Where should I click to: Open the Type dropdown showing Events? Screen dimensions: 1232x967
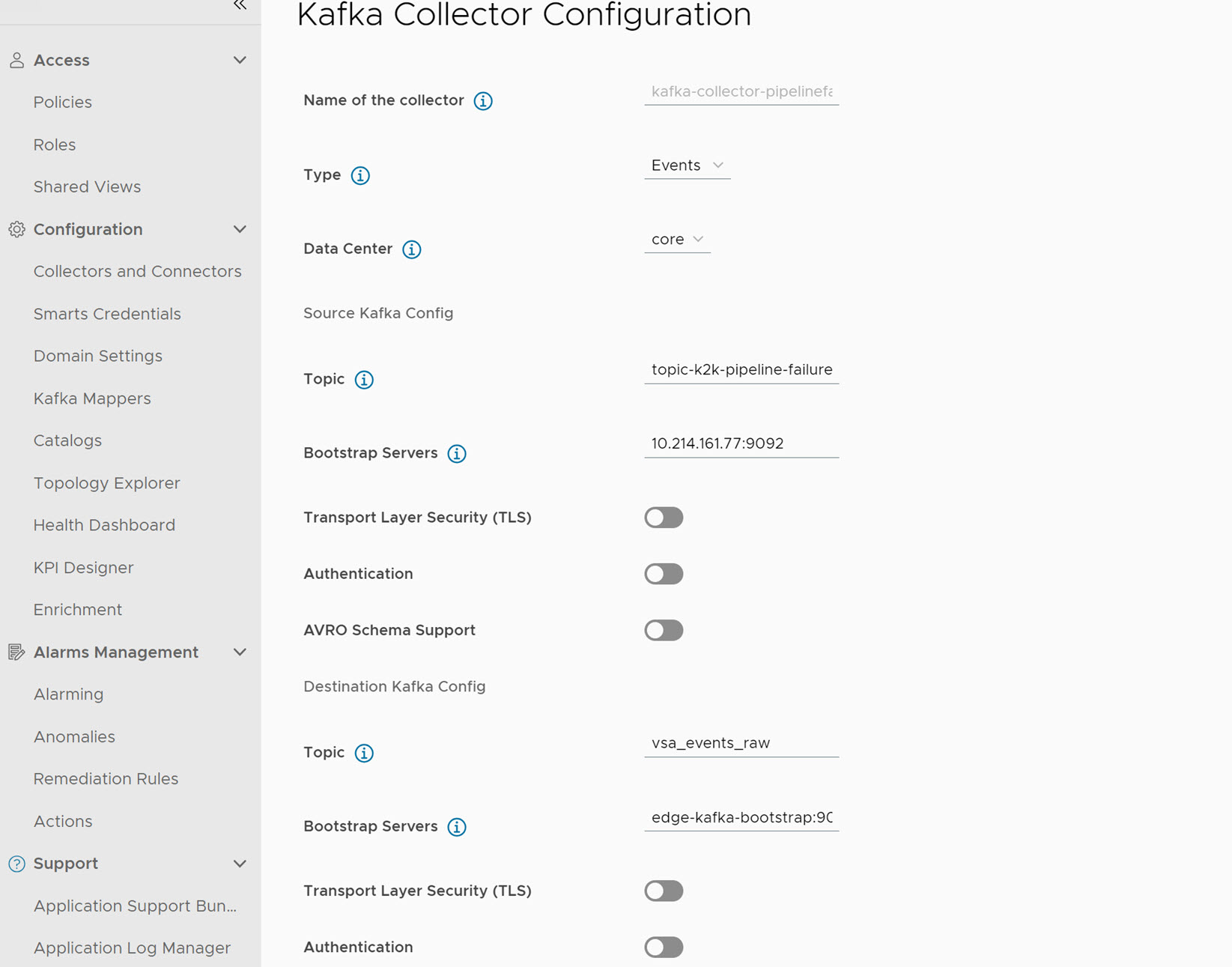tap(687, 166)
